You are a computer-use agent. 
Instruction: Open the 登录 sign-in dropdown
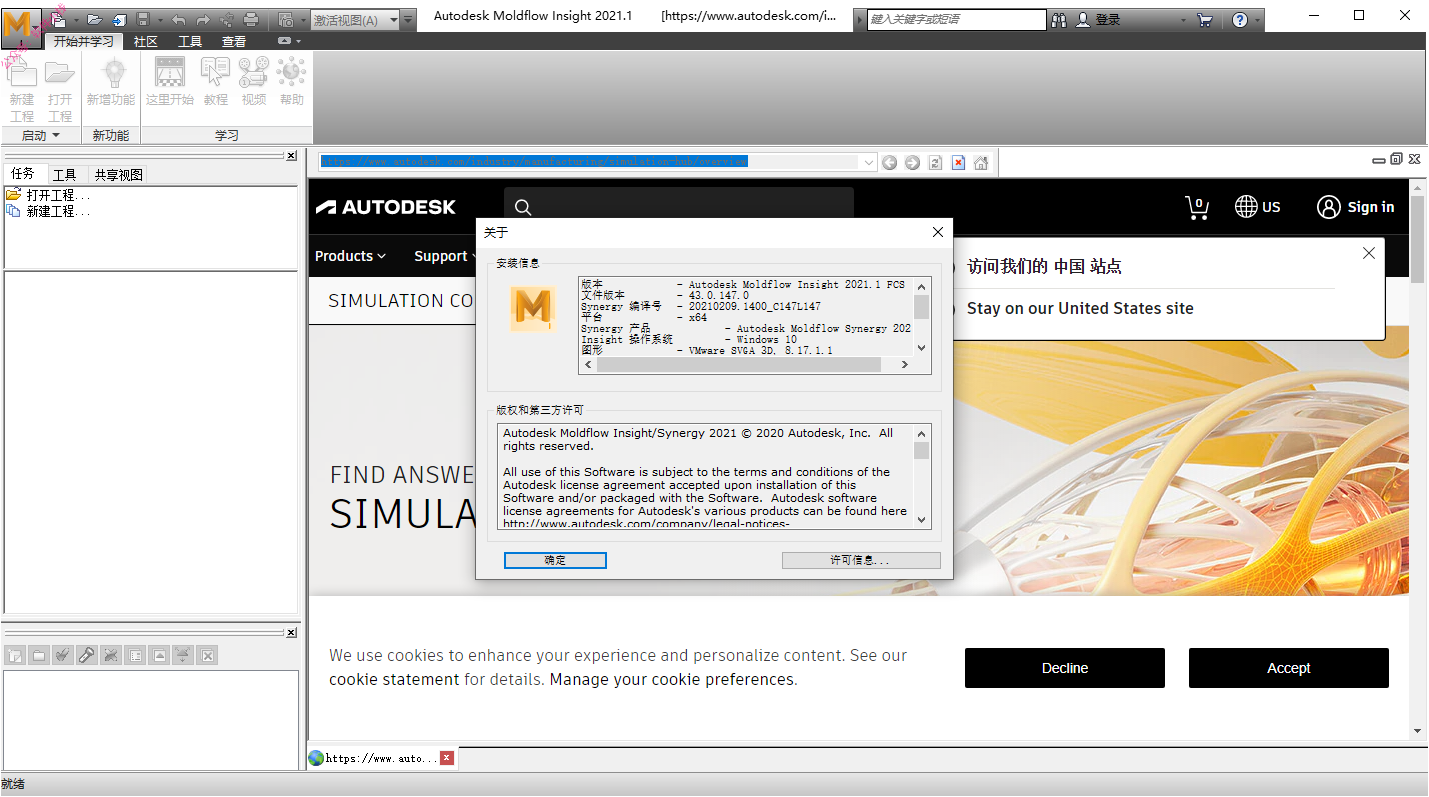coord(1184,20)
